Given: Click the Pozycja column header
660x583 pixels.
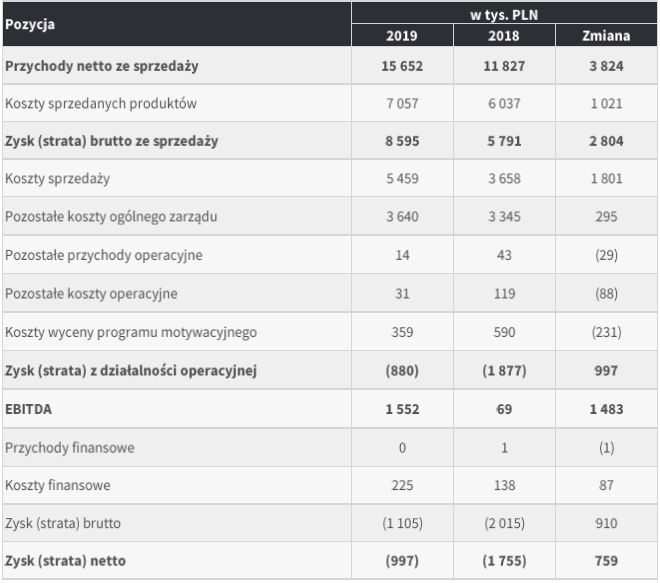Looking at the screenshot, I should (30, 22).
